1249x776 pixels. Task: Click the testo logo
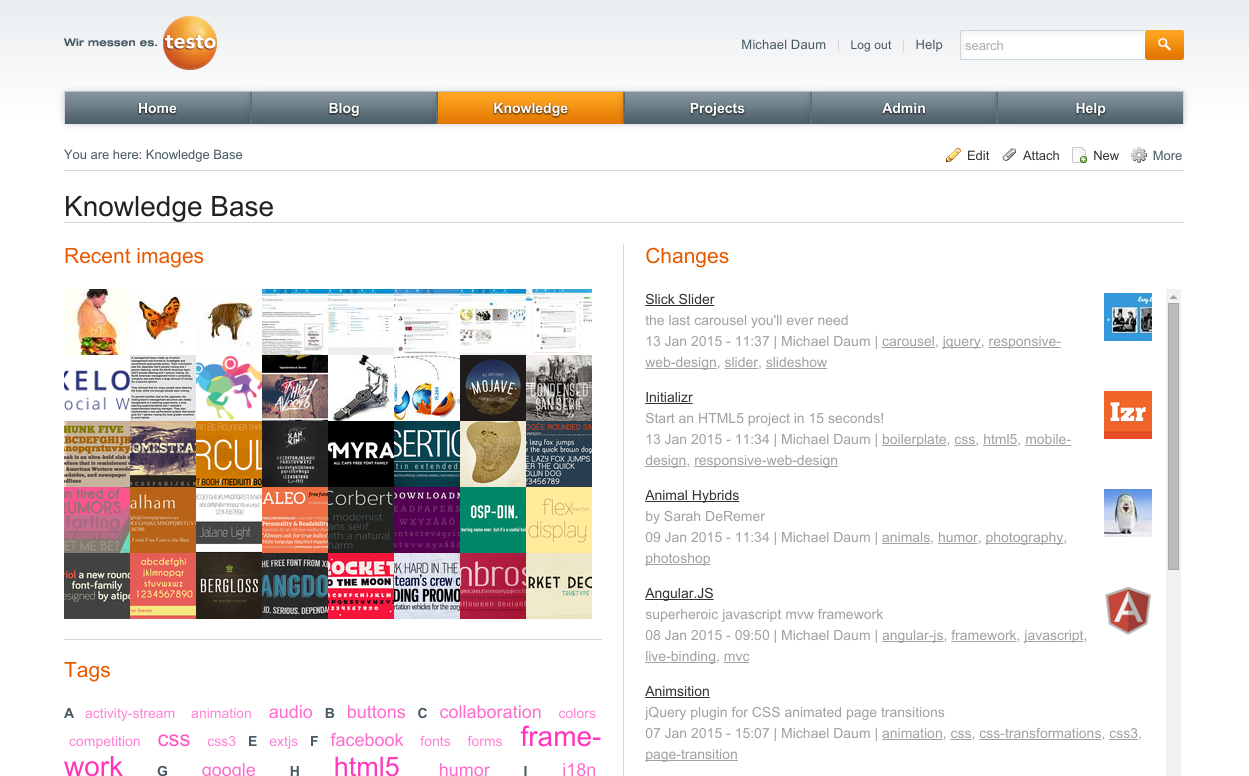(189, 43)
